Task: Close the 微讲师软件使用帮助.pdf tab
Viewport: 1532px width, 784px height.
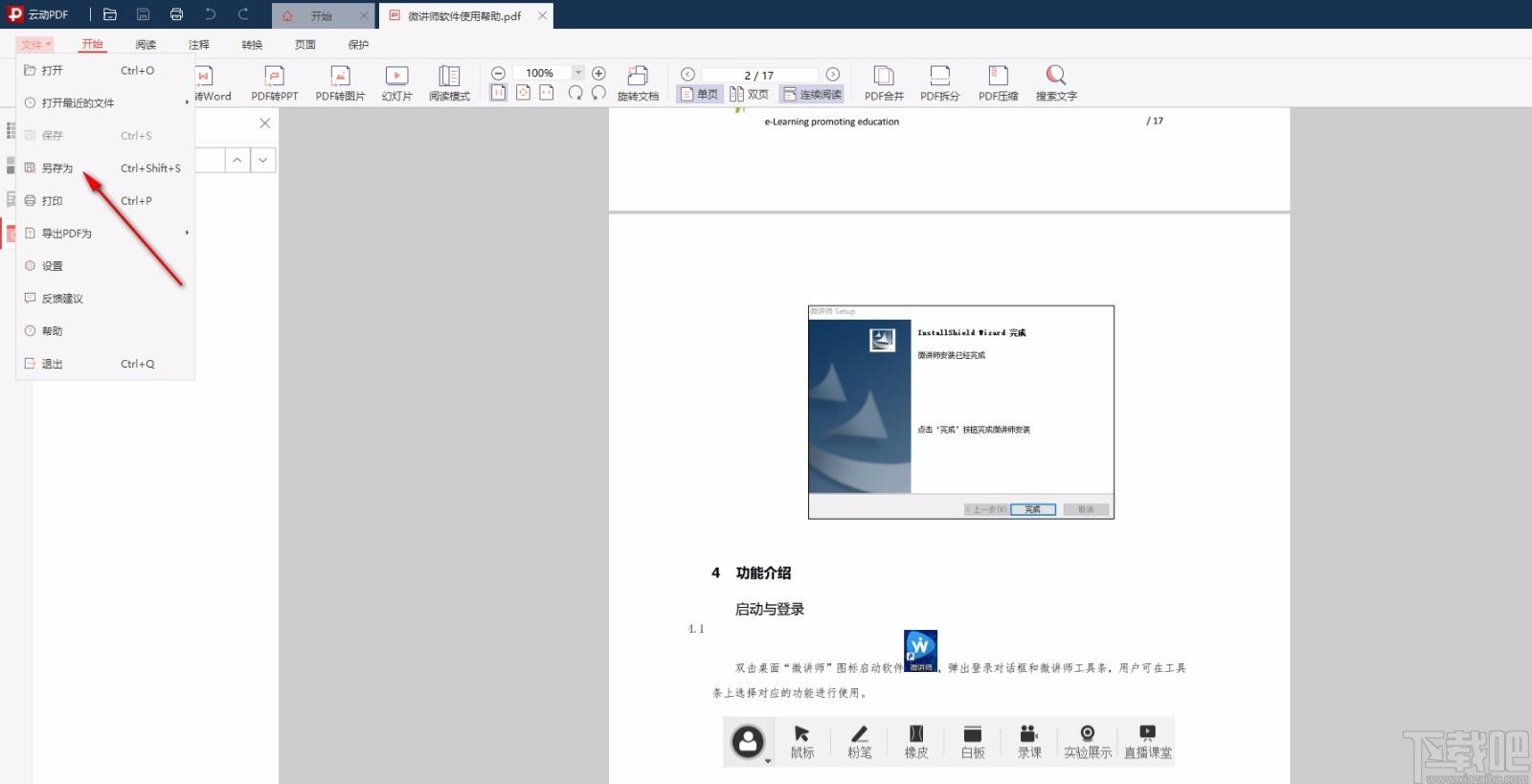Action: [x=543, y=15]
